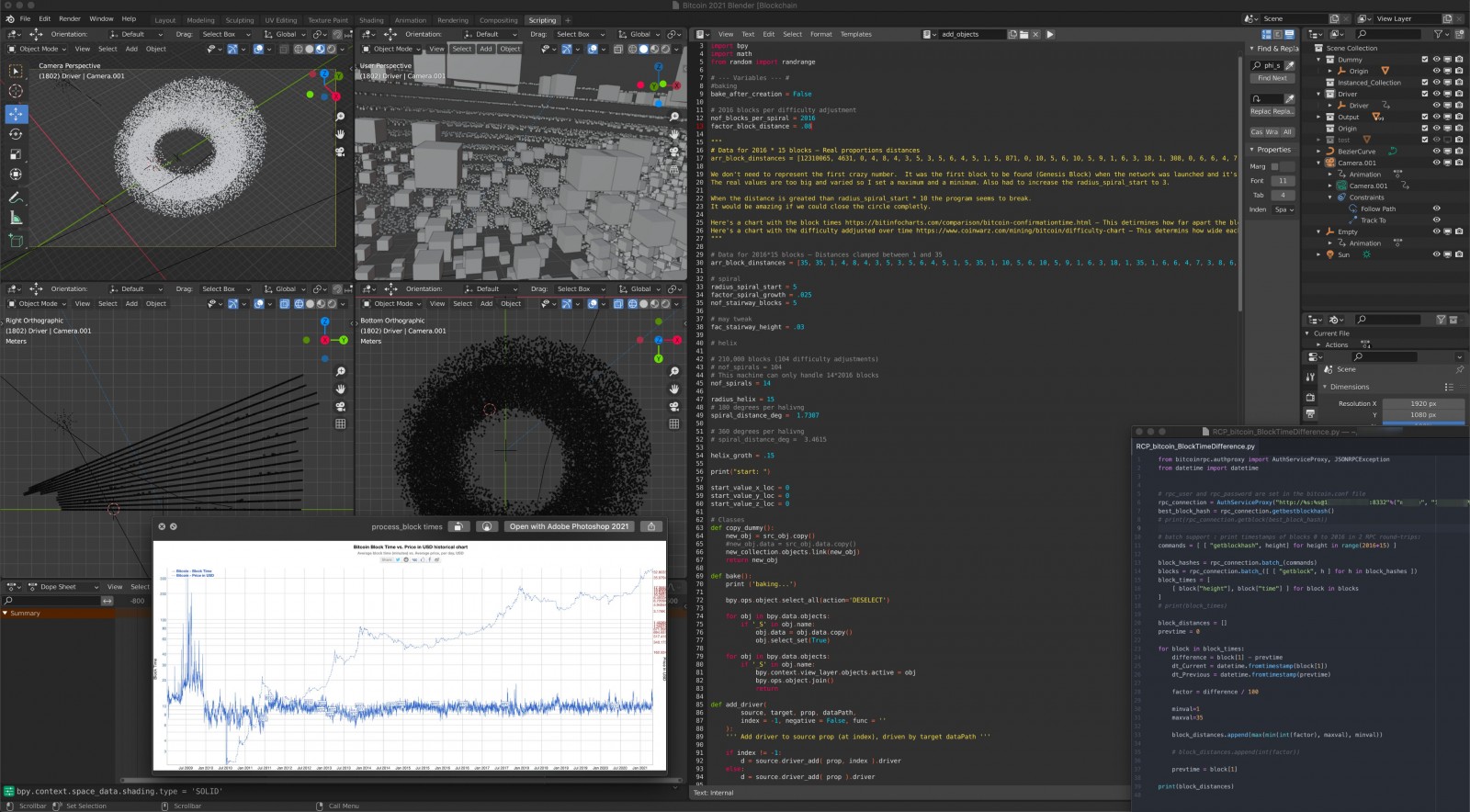Screen dimensions: 1470x812
Task: Run the add_objects script with play button
Action: [x=1050, y=34]
